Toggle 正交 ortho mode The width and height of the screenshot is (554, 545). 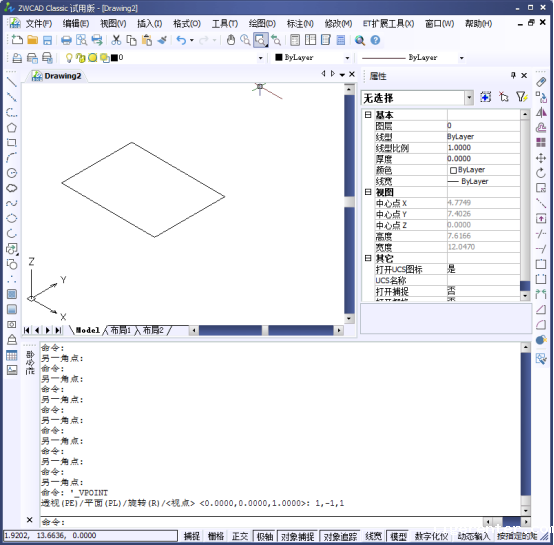point(240,536)
